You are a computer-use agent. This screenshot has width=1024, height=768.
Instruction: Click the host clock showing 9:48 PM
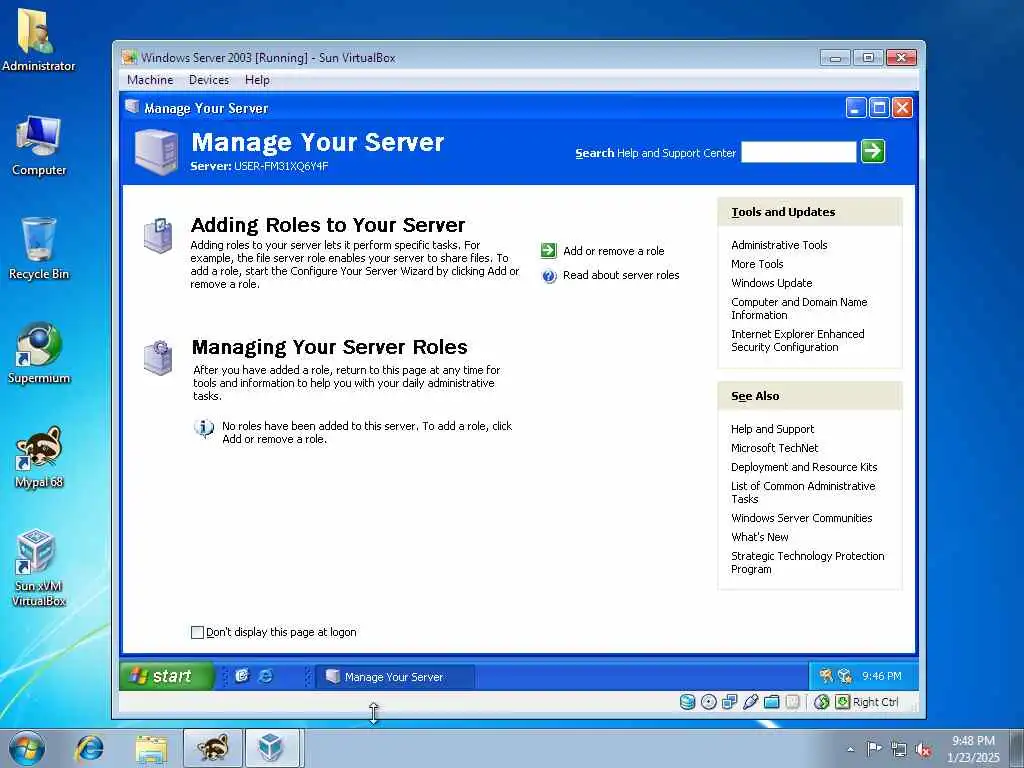coord(973,748)
